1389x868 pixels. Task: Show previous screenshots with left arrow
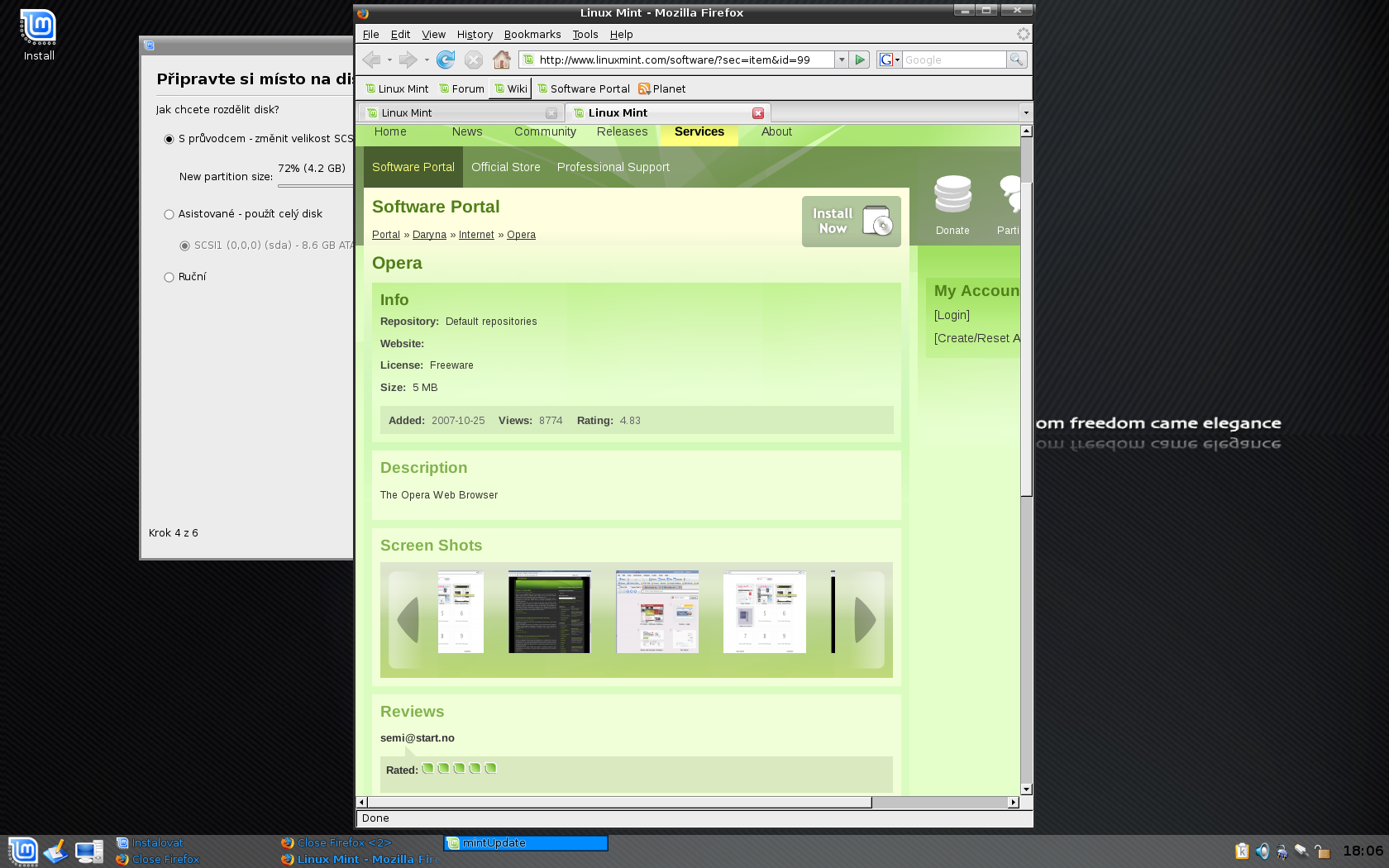[408, 619]
